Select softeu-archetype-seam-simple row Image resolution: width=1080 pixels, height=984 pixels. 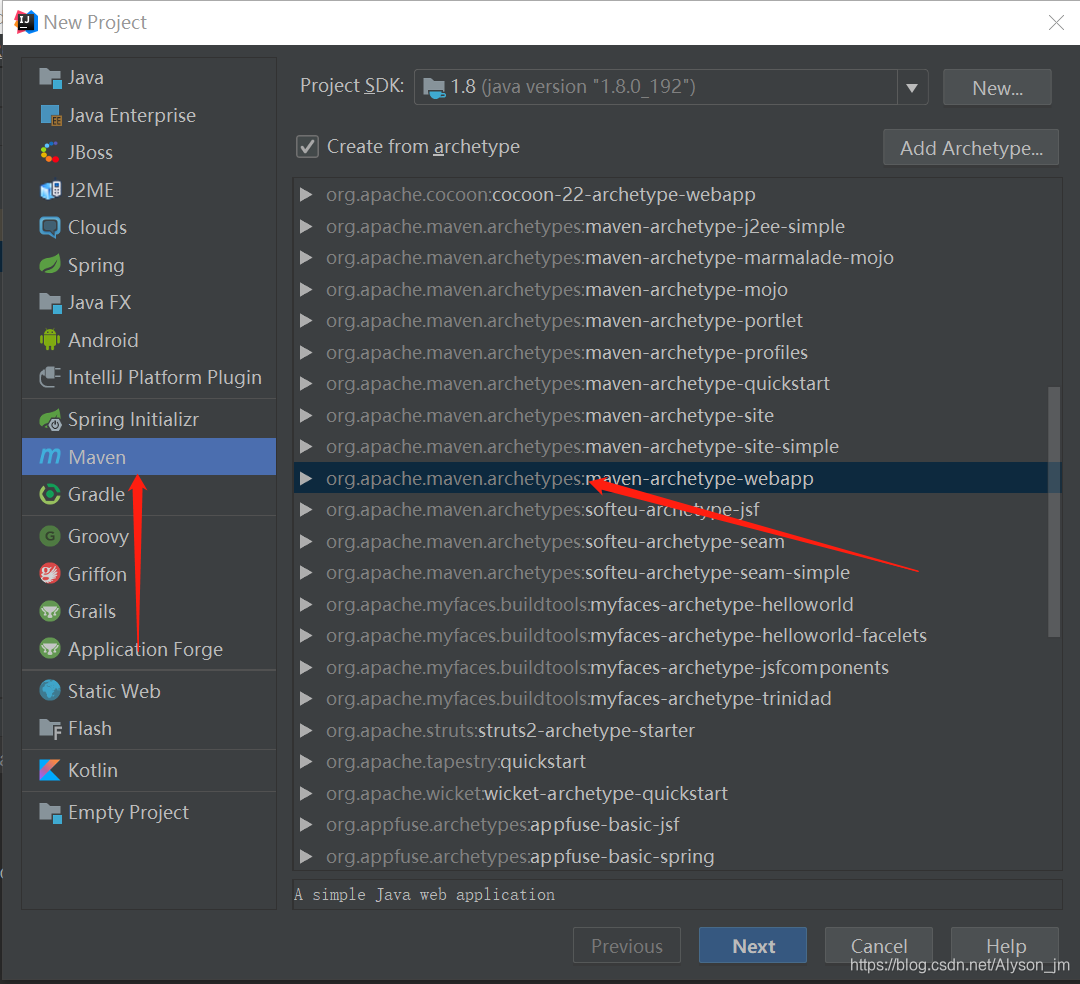[678, 573]
